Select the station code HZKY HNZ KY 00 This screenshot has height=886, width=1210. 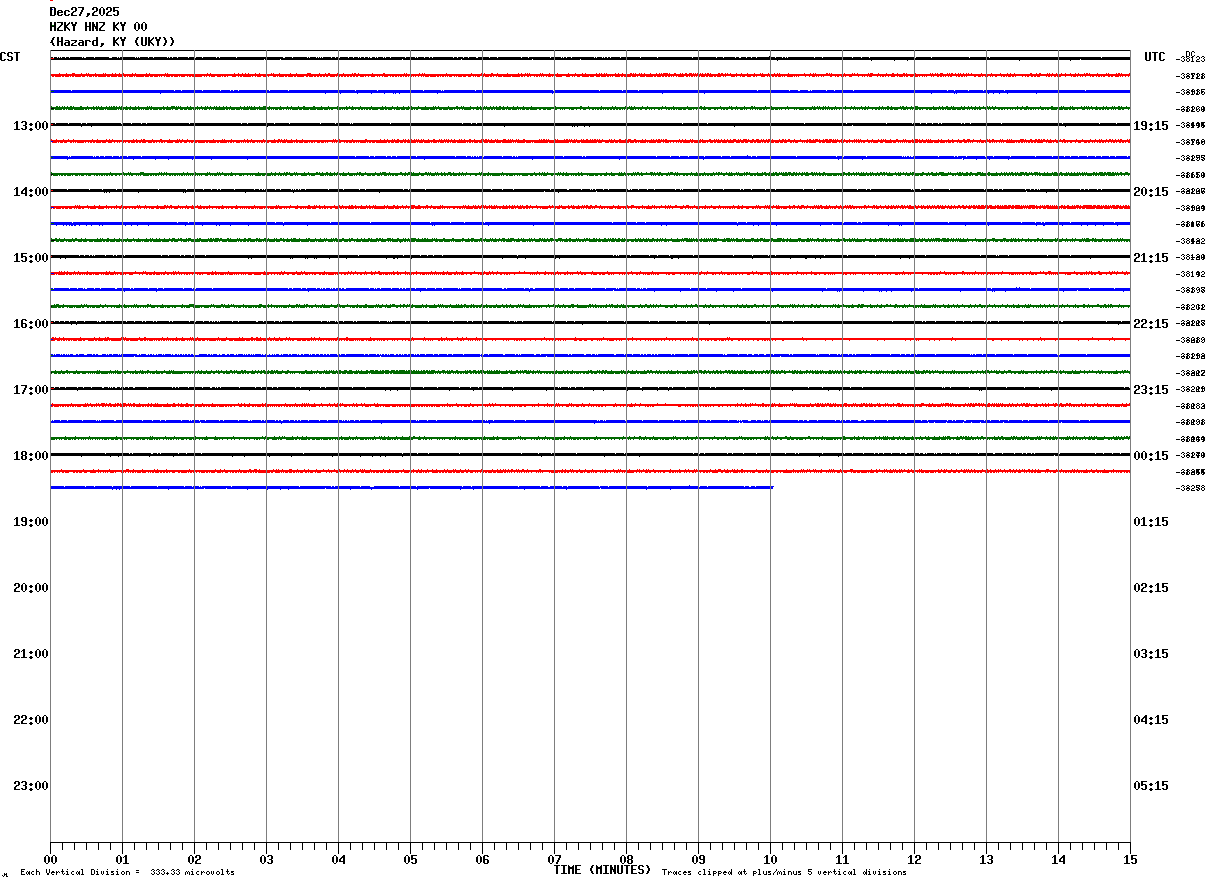(98, 27)
